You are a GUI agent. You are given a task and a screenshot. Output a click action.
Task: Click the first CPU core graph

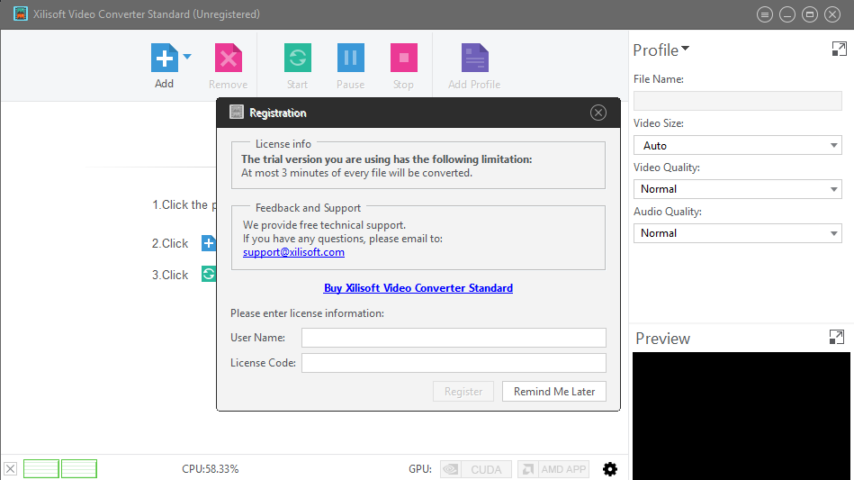point(41,469)
